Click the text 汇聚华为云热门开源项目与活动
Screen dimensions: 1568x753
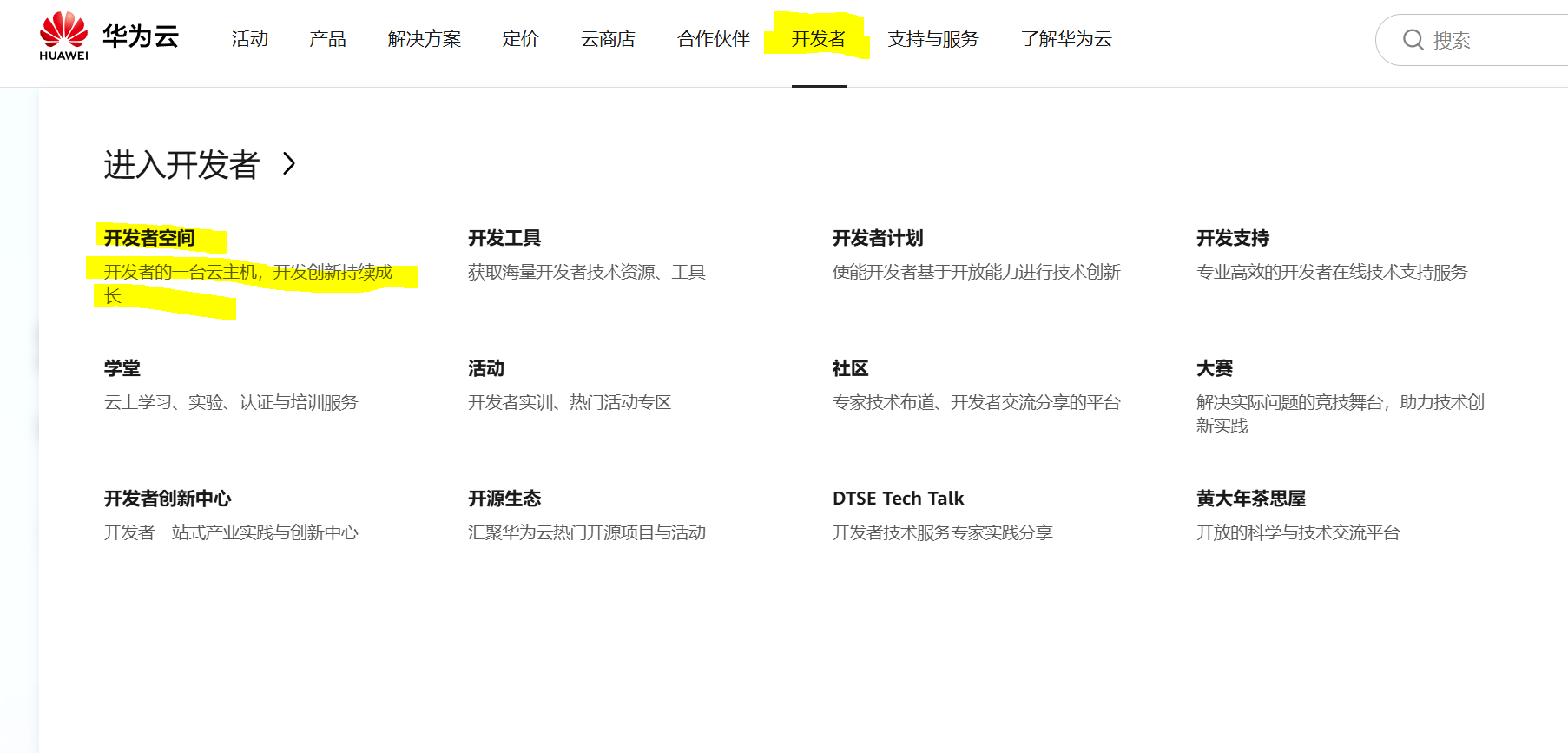(x=587, y=532)
